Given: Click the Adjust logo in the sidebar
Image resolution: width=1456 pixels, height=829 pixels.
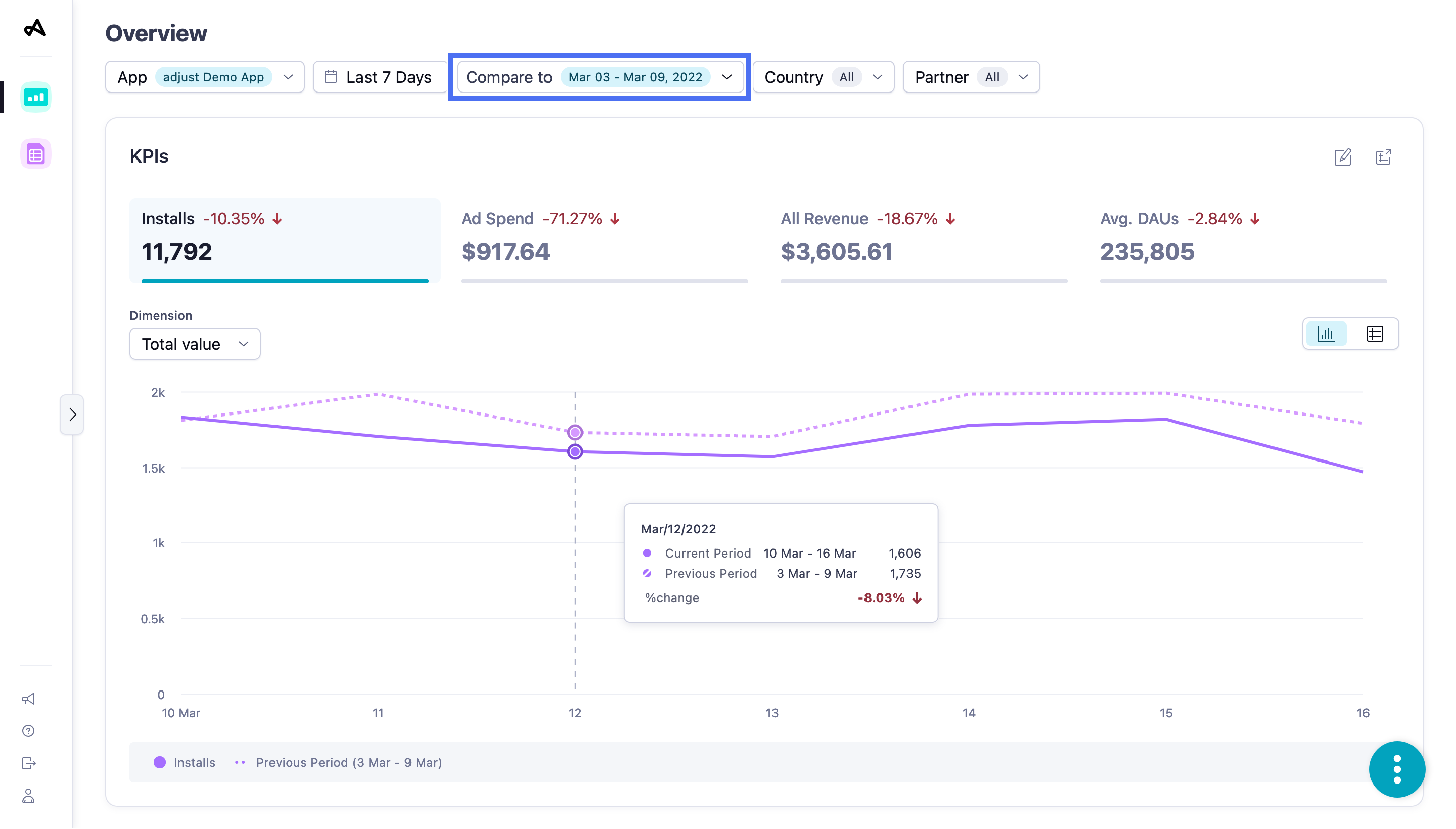Looking at the screenshot, I should [35, 28].
